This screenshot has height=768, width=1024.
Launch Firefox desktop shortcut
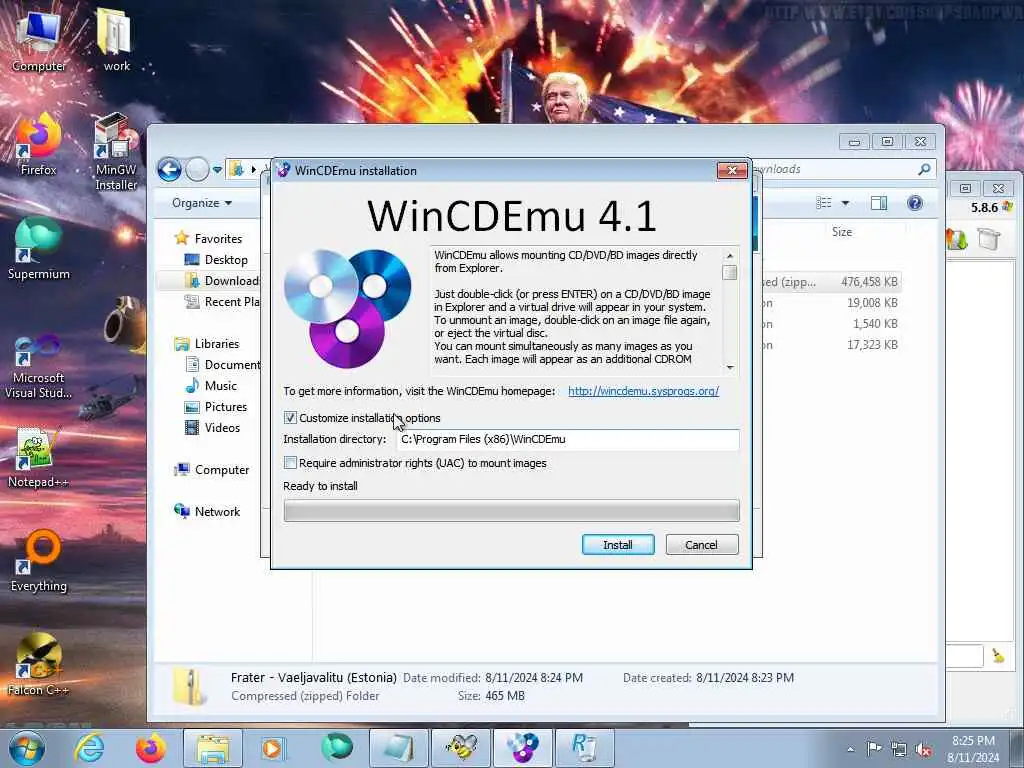point(39,145)
